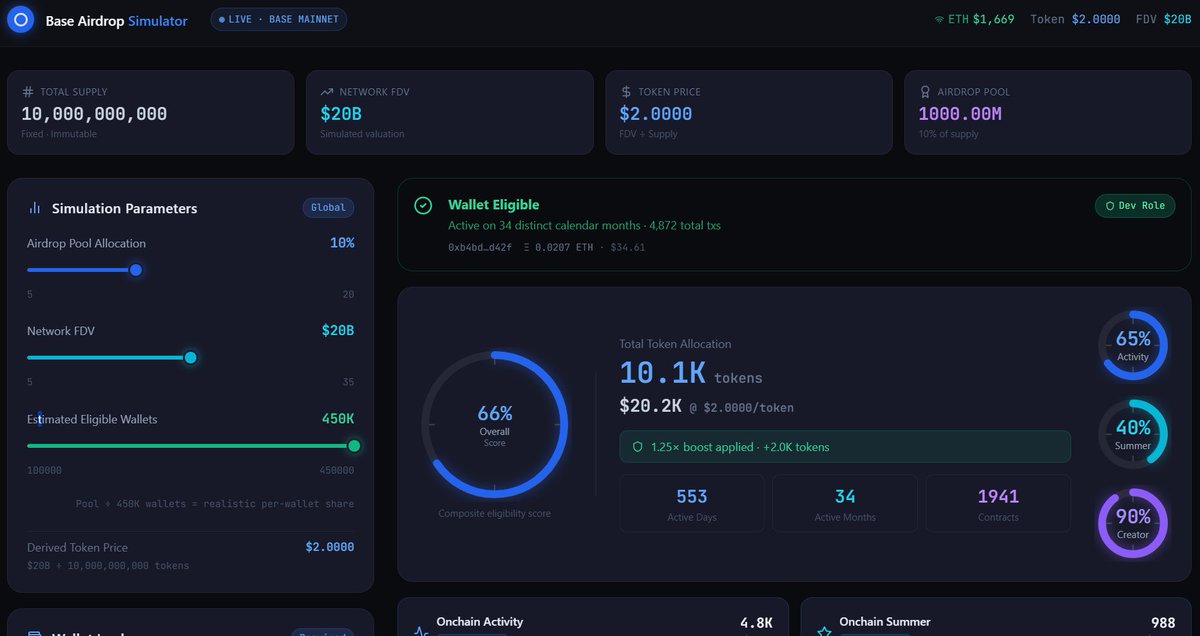Screen dimensions: 1200x636
Task: Click the ETH $1,669 price readout
Action: 982,20
